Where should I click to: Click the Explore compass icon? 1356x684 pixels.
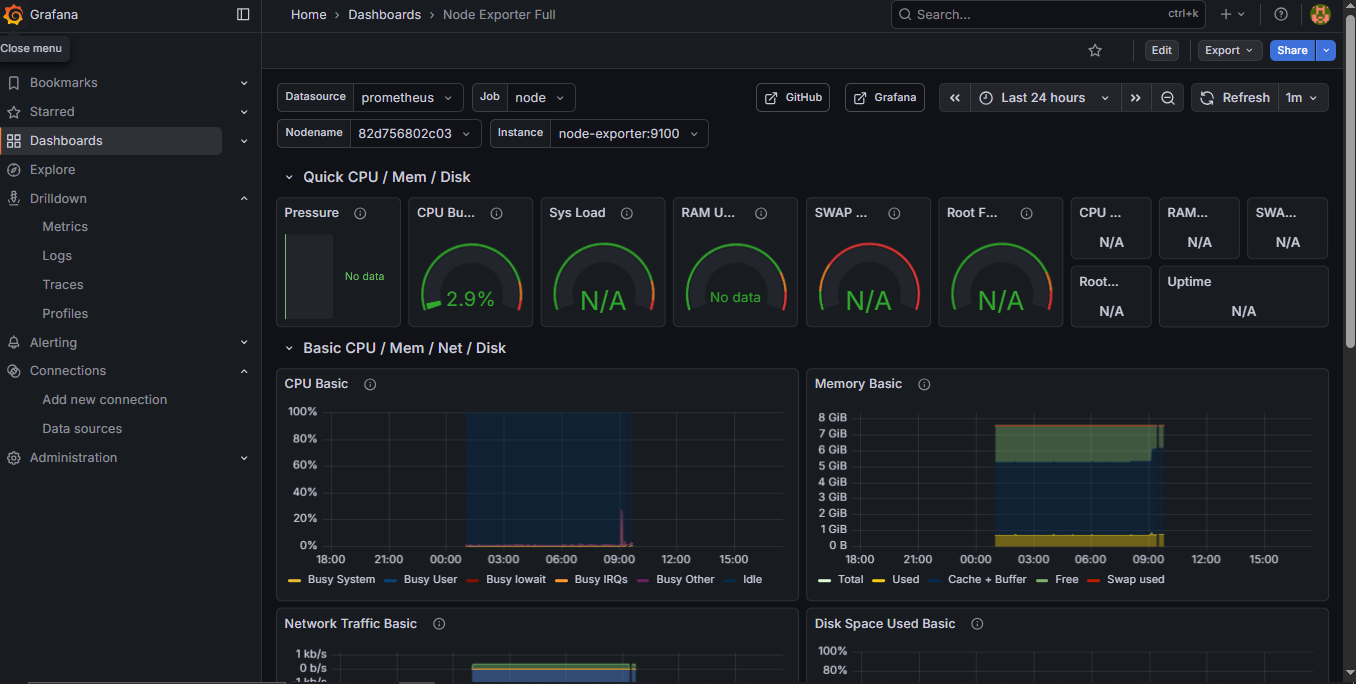[x=14, y=170]
